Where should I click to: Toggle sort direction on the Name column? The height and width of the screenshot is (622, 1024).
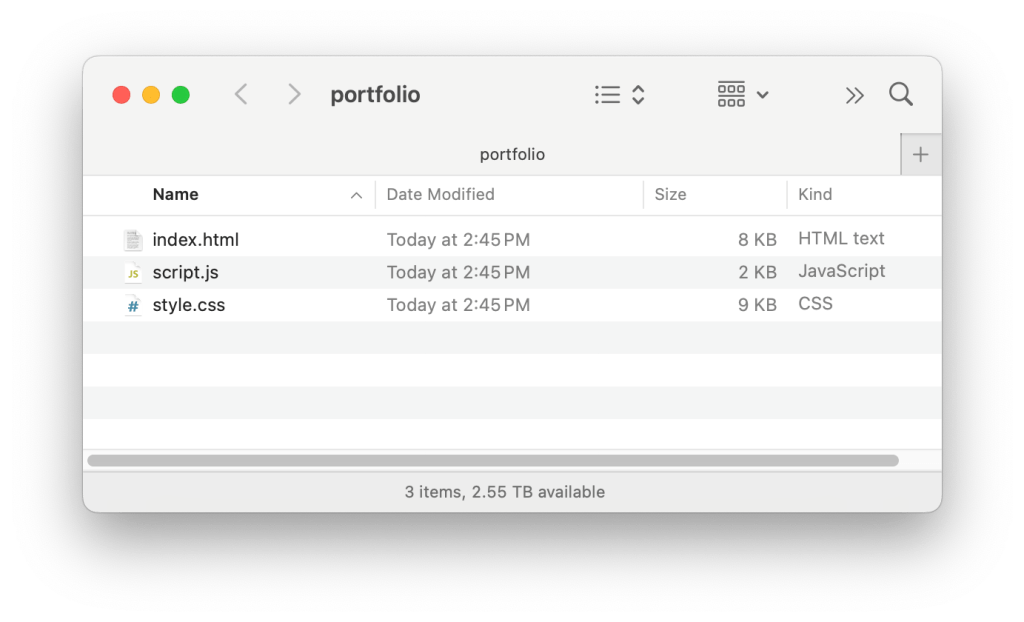pyautogui.click(x=358, y=195)
